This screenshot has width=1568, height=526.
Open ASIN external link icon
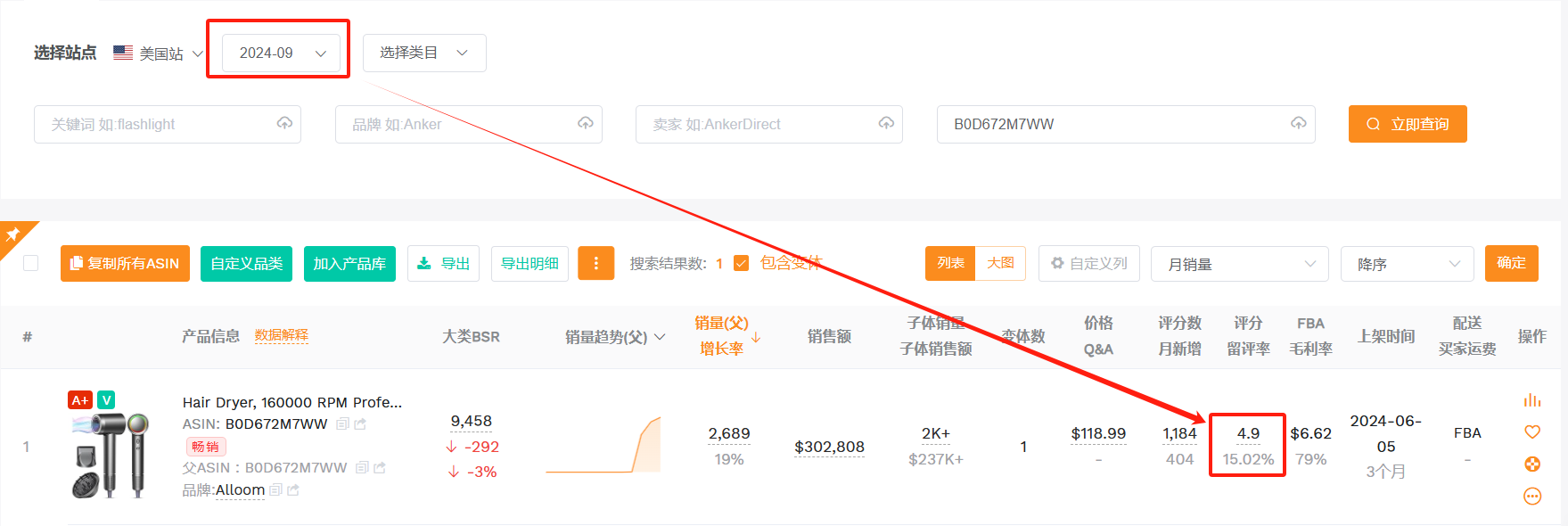(360, 424)
